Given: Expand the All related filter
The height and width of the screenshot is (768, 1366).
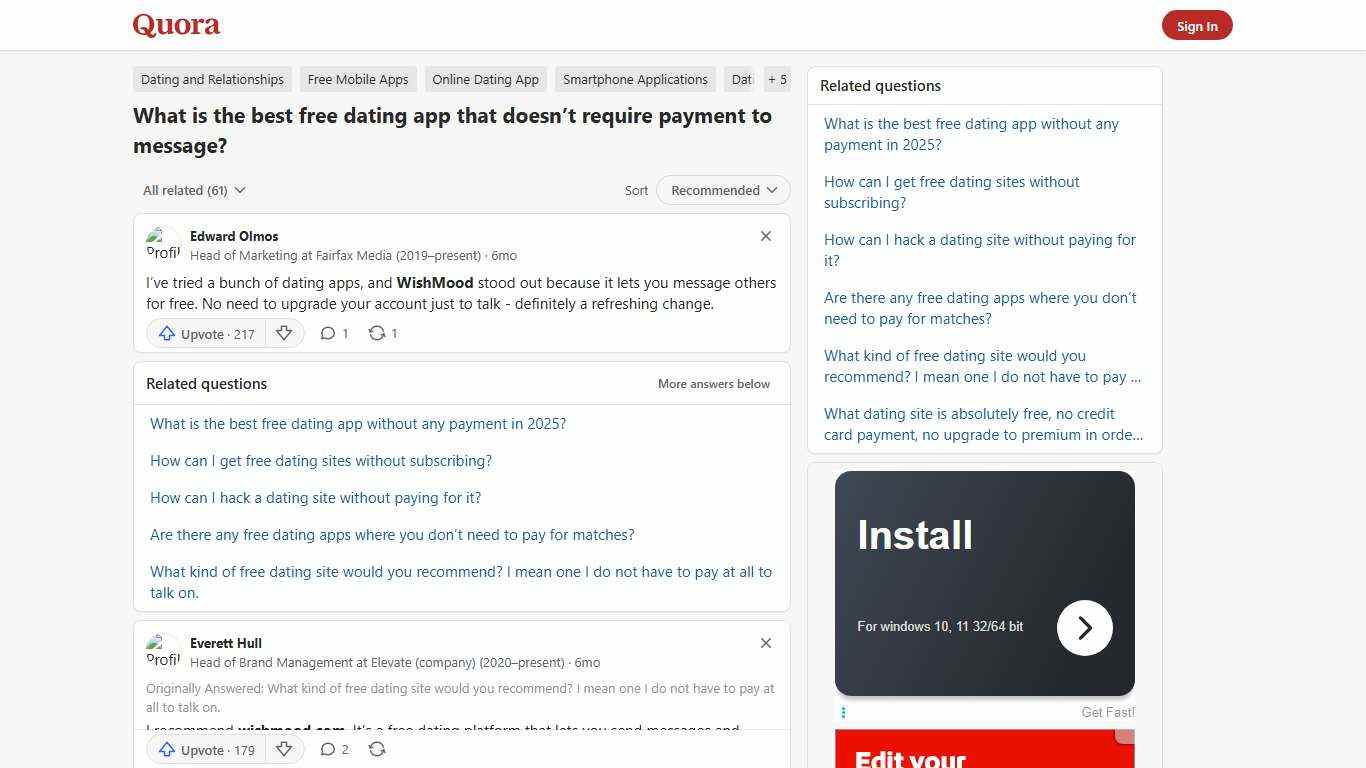Looking at the screenshot, I should pyautogui.click(x=193, y=190).
